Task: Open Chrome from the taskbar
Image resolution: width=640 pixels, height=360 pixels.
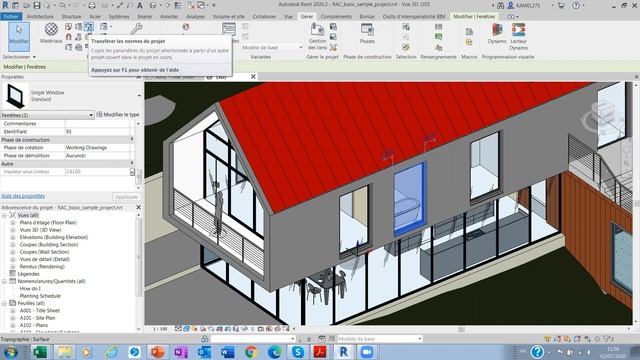Action: [x=251, y=352]
